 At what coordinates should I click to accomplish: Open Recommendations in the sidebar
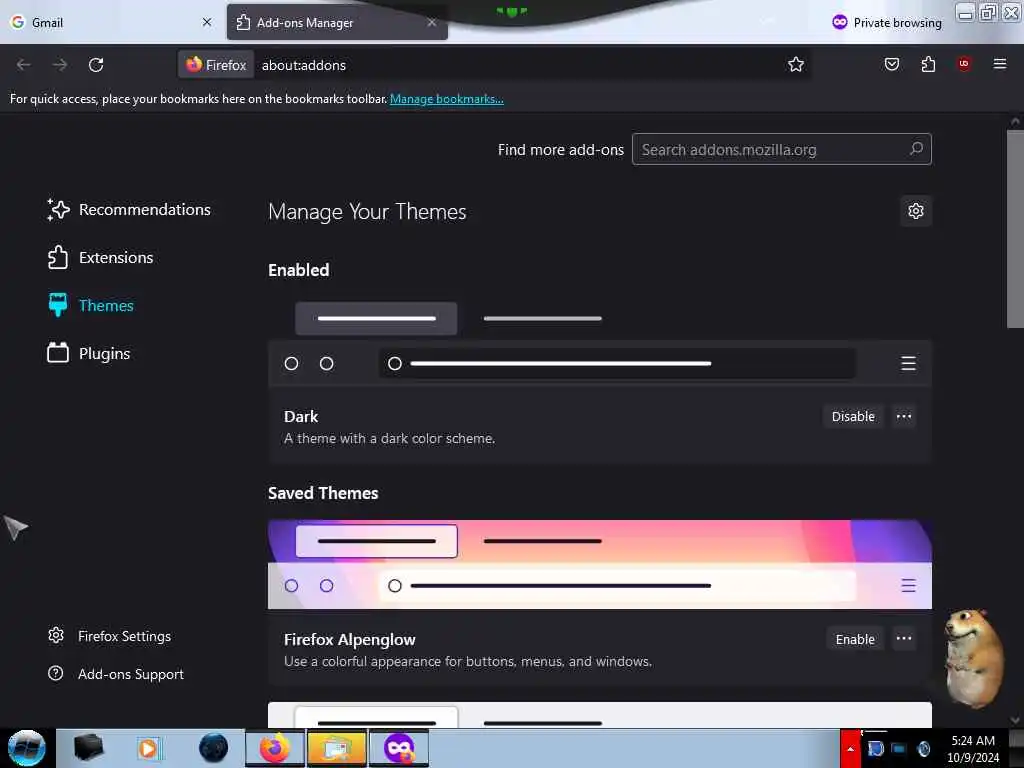coord(129,210)
